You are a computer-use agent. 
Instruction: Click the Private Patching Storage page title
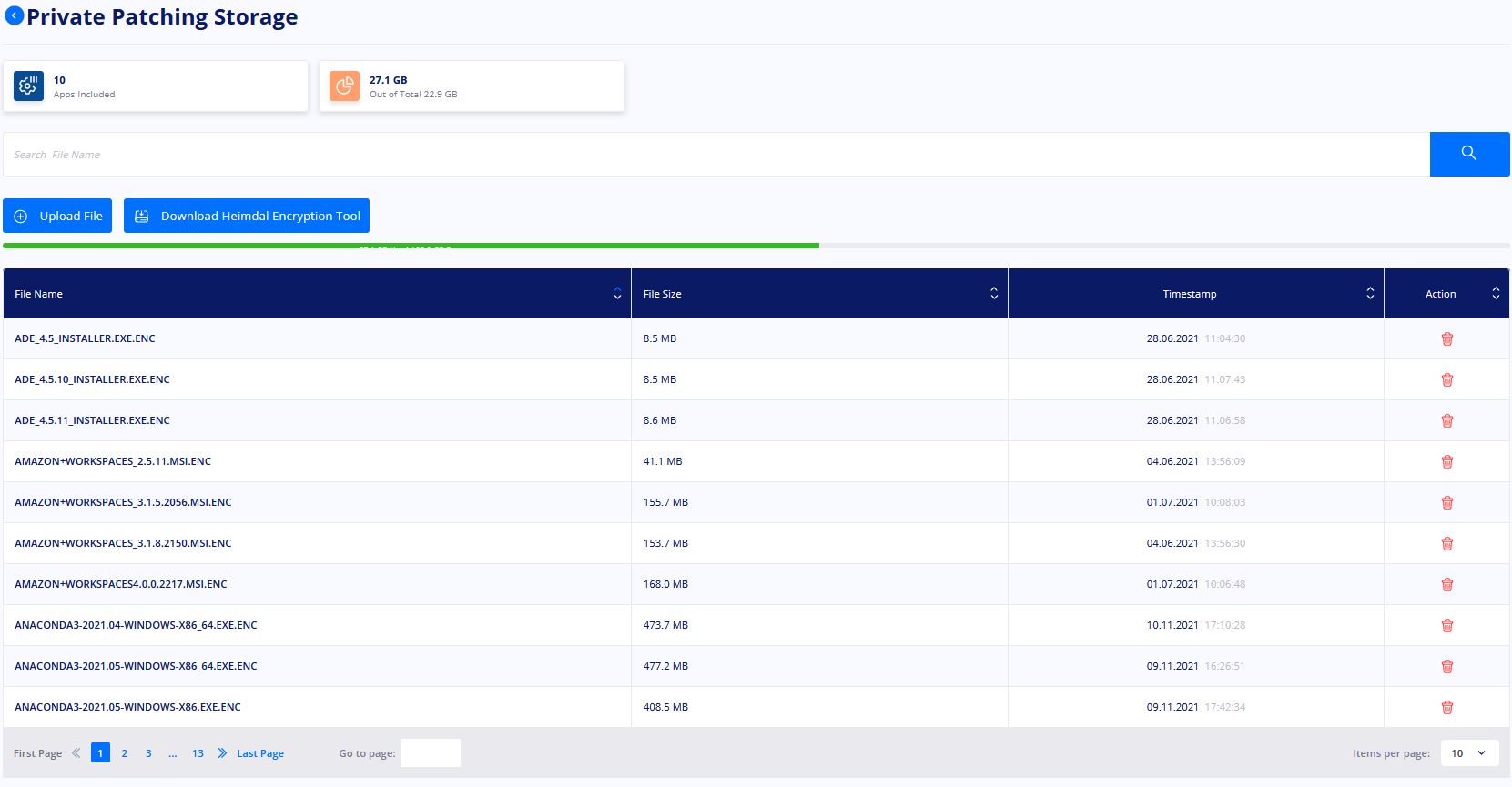point(162,17)
